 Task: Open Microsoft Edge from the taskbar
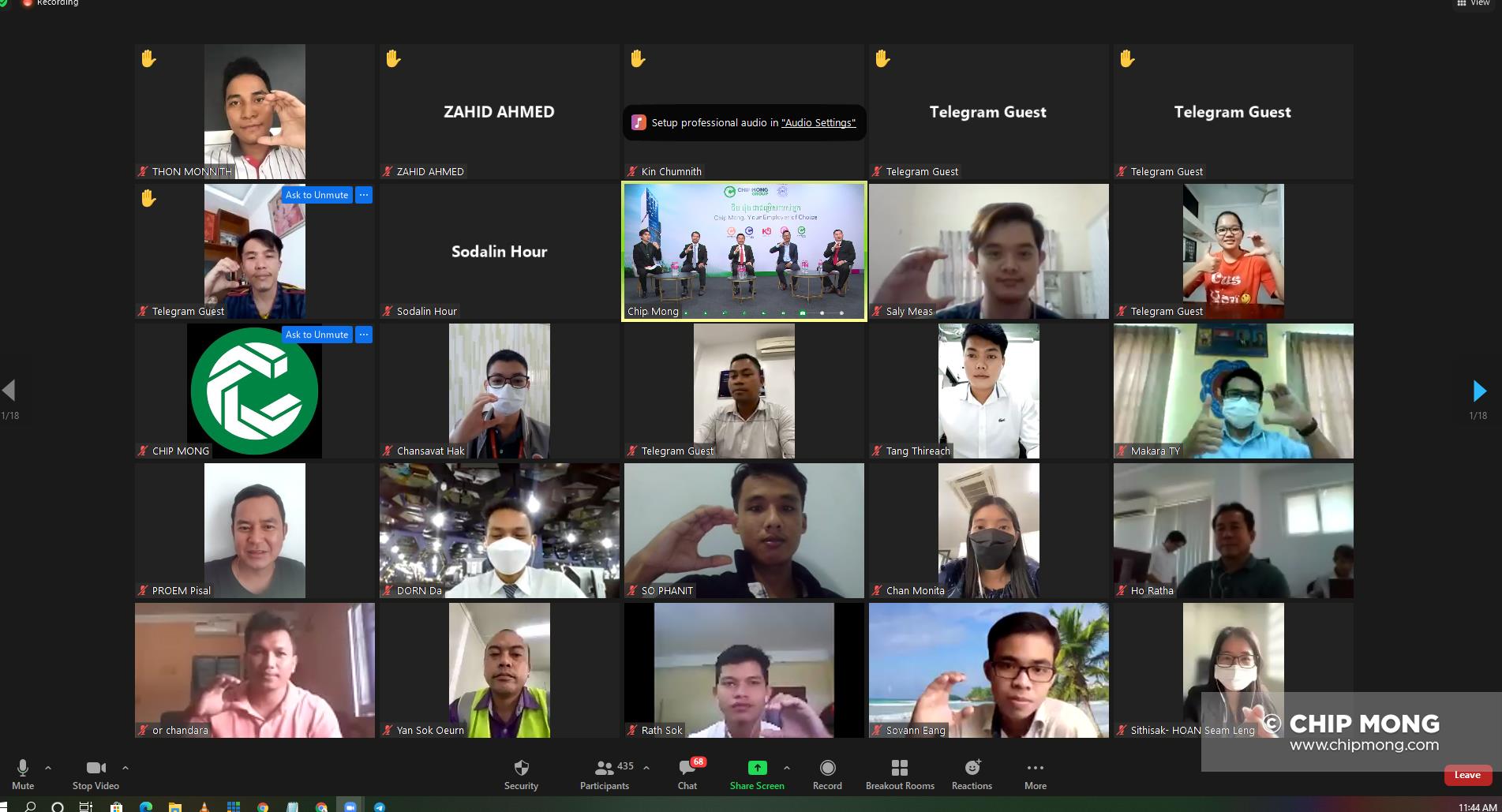coord(145,806)
